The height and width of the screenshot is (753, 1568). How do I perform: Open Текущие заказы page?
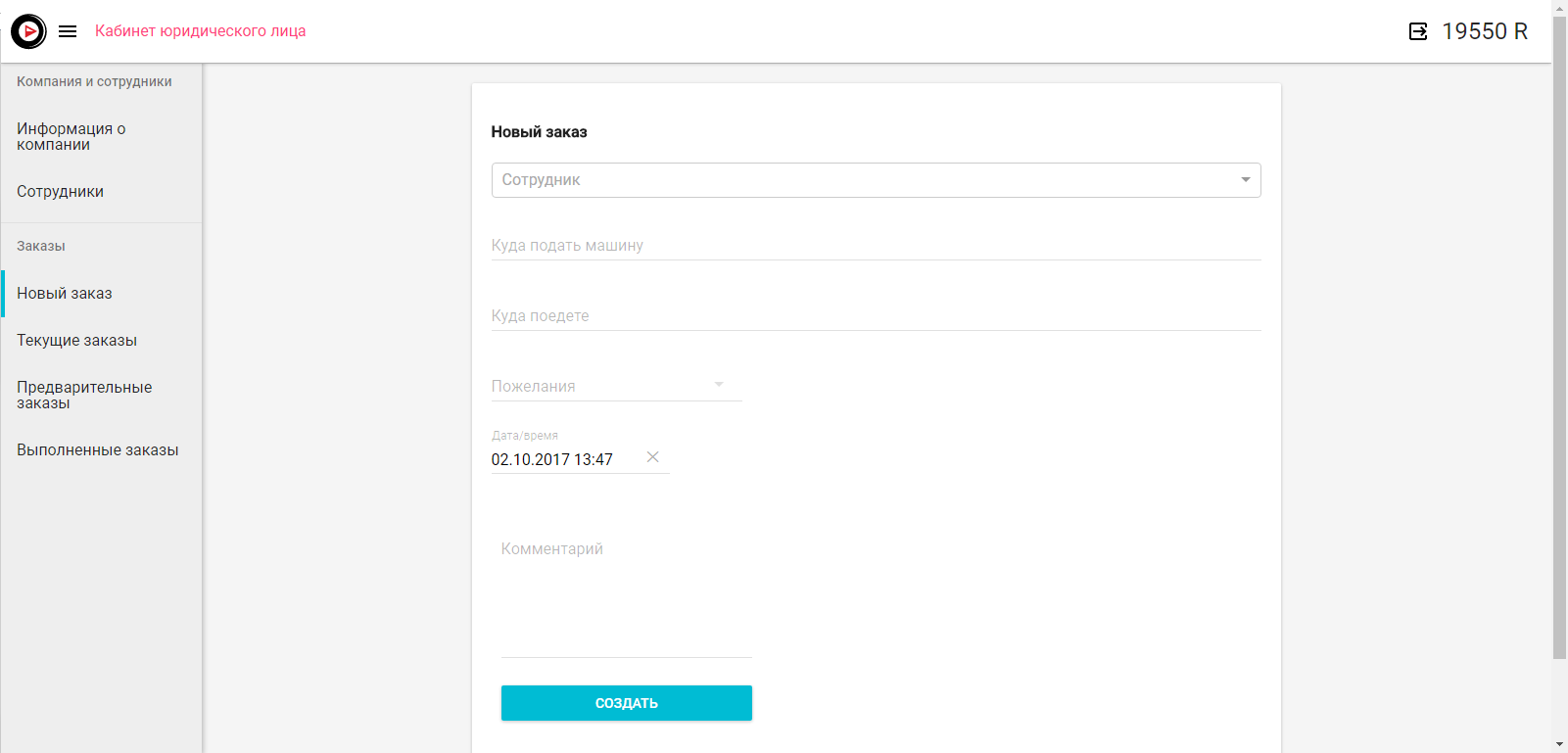coord(76,341)
